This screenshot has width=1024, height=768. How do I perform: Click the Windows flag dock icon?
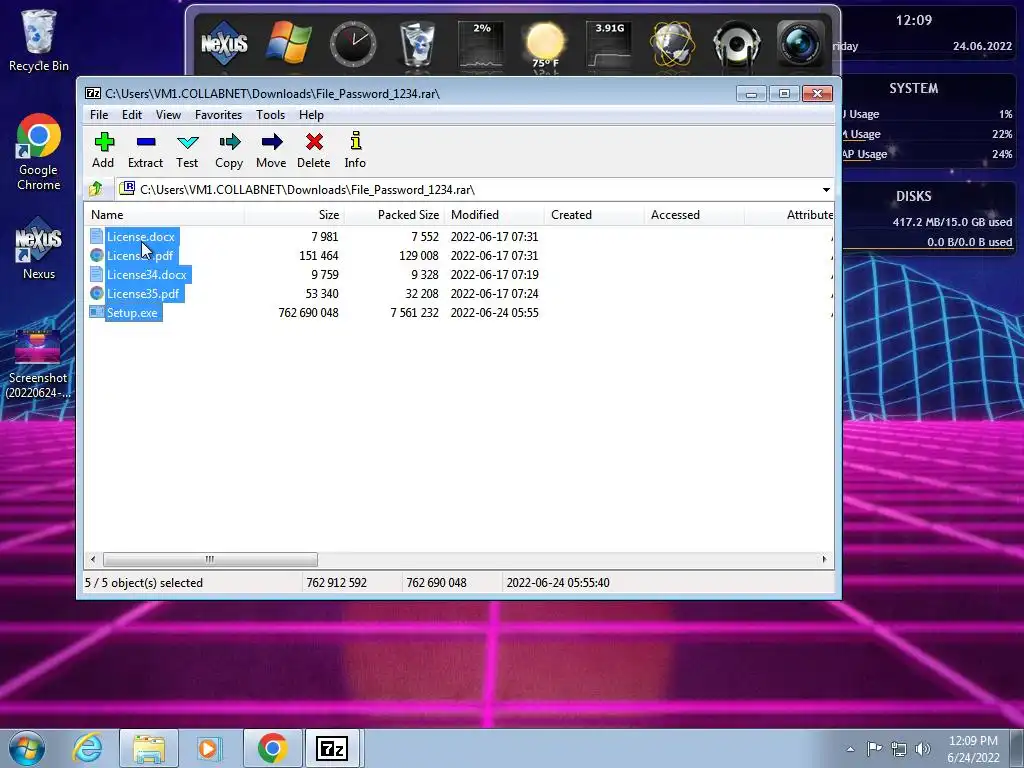coord(289,43)
